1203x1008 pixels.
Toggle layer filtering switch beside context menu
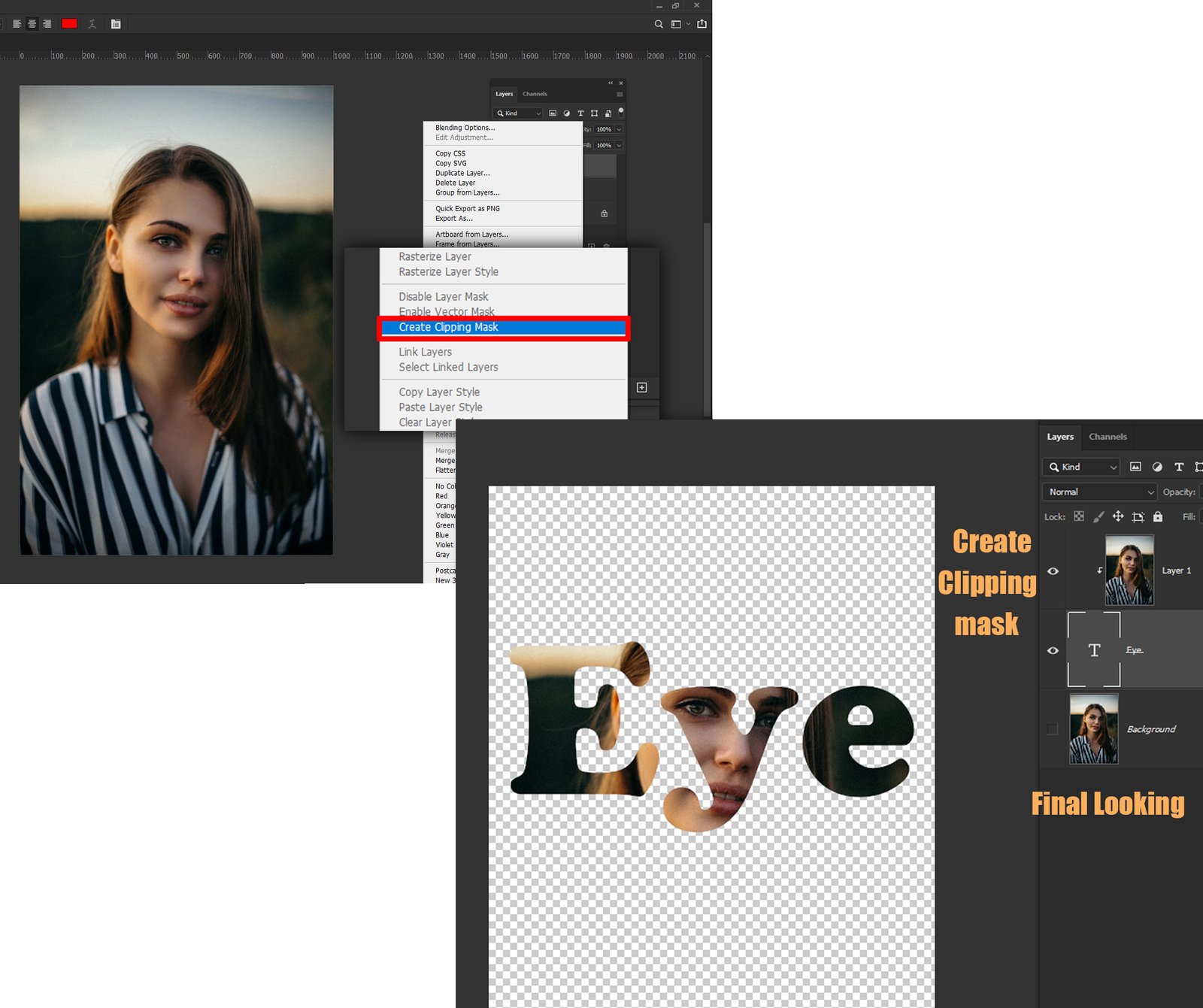click(621, 113)
